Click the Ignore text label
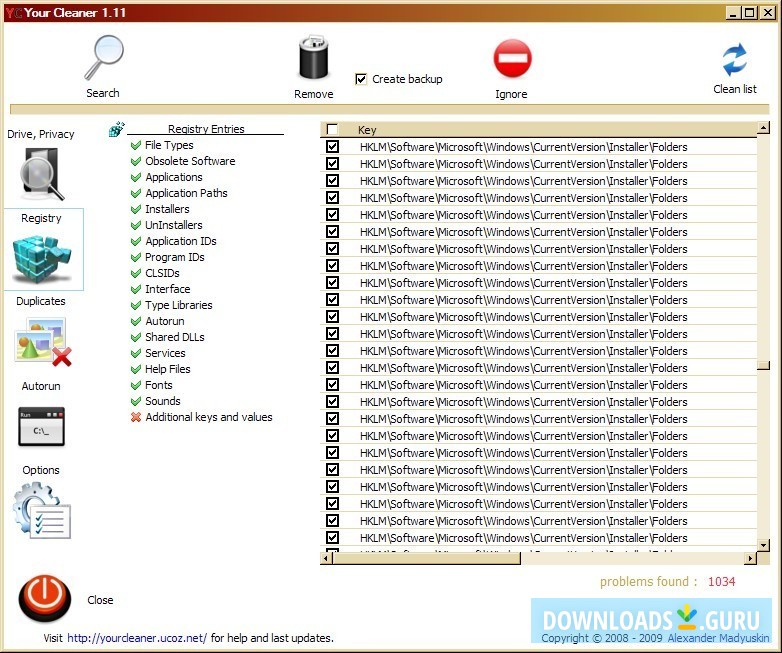Screen dimensions: 782x653 coord(511,94)
